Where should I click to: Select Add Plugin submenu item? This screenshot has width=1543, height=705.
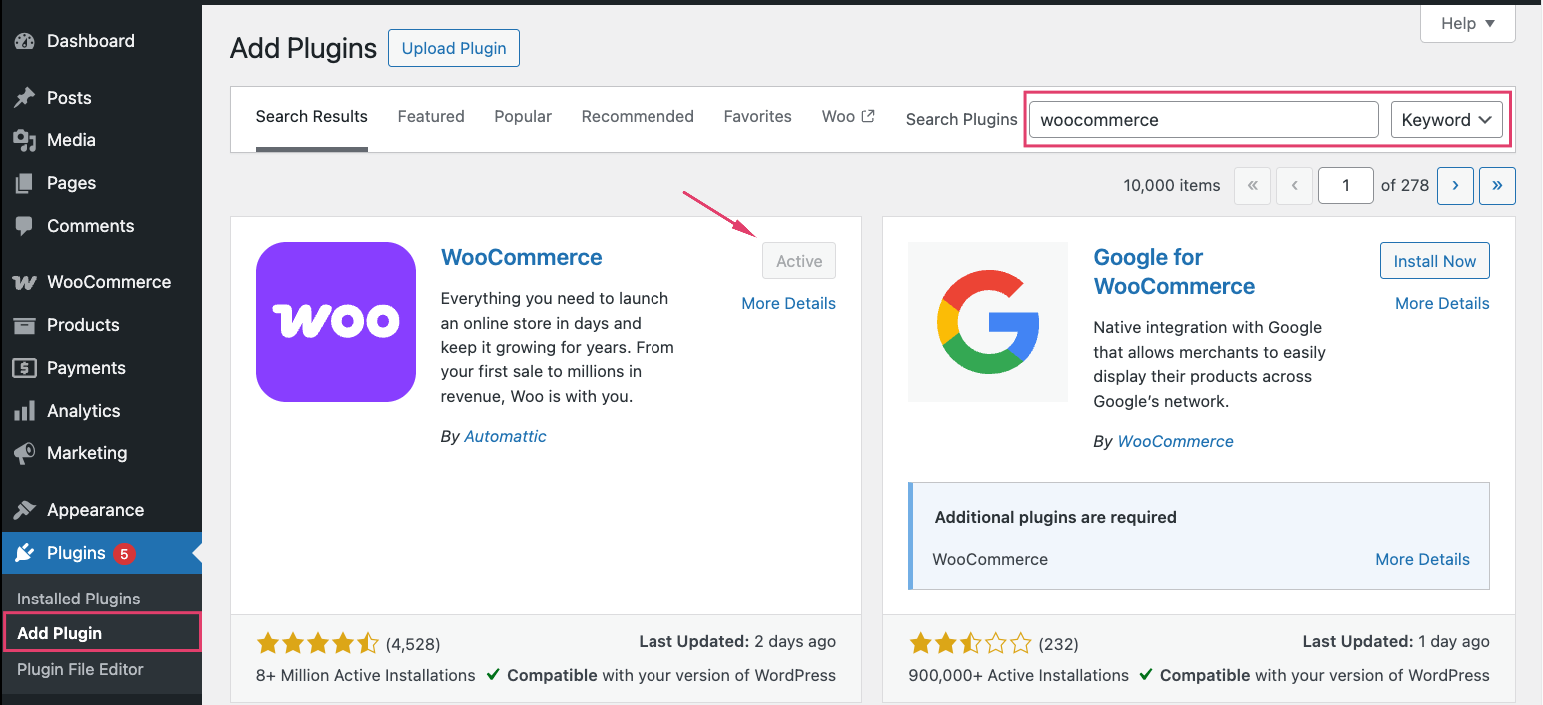coord(101,633)
